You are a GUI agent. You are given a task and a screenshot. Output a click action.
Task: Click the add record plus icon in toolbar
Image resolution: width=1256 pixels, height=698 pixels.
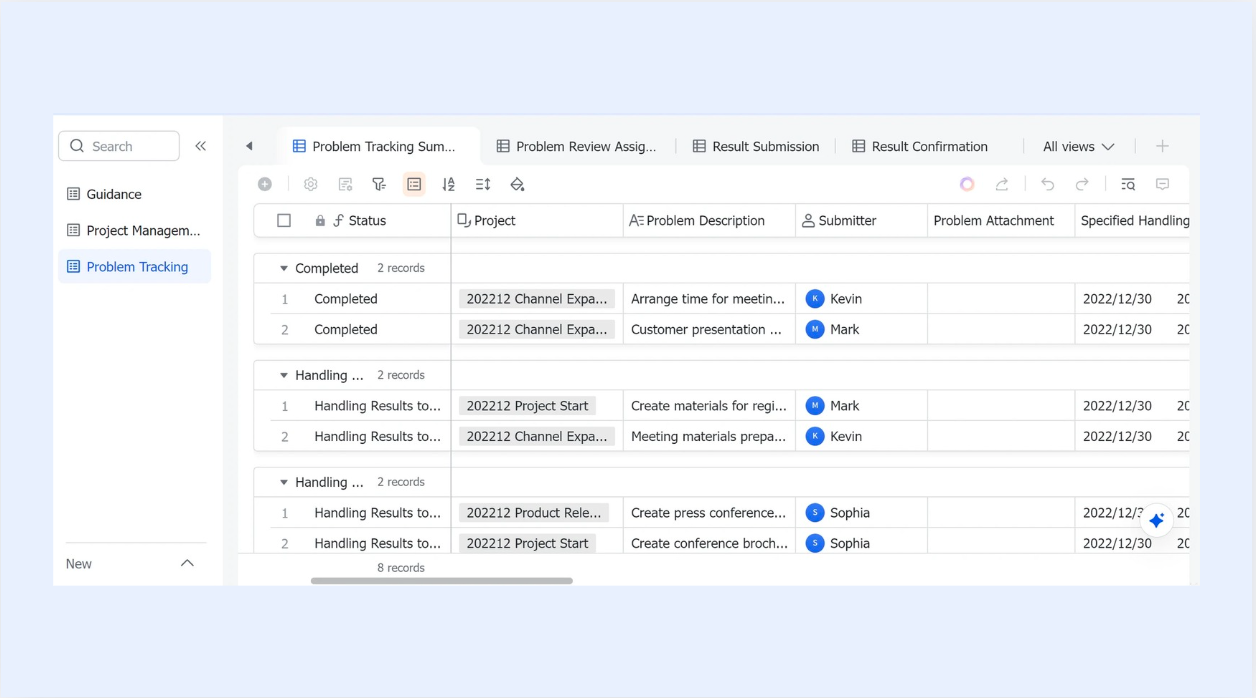tap(265, 184)
